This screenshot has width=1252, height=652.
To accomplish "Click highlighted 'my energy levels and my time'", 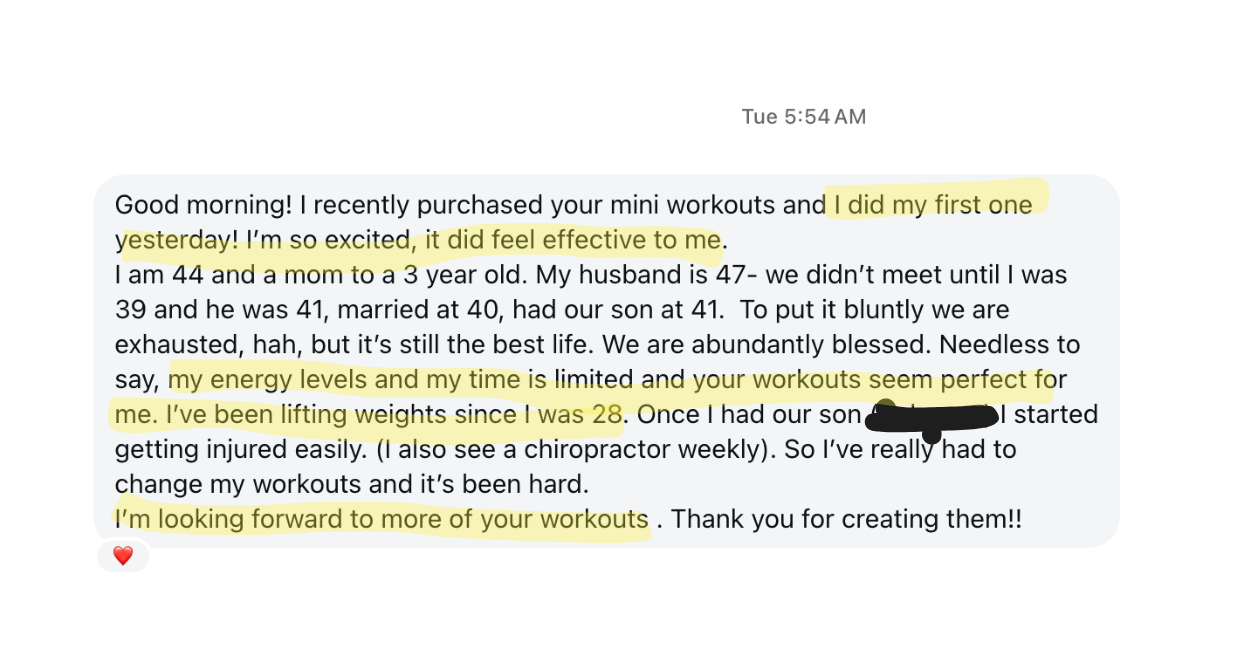I will click(x=345, y=380).
